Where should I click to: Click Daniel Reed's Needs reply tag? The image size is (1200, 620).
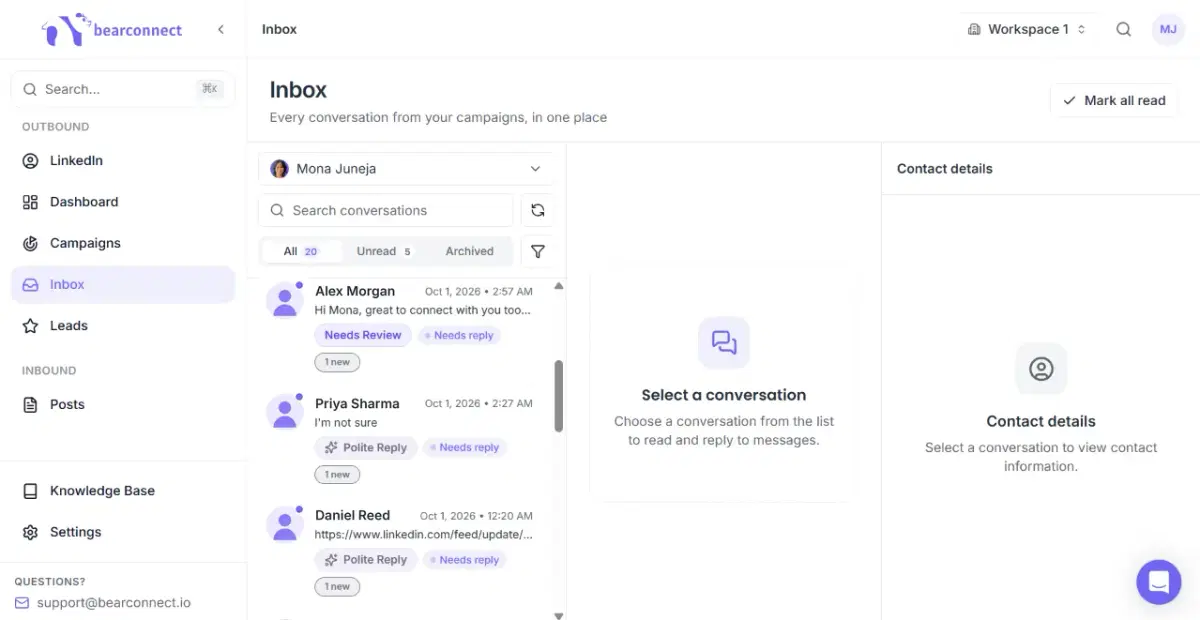click(x=465, y=560)
